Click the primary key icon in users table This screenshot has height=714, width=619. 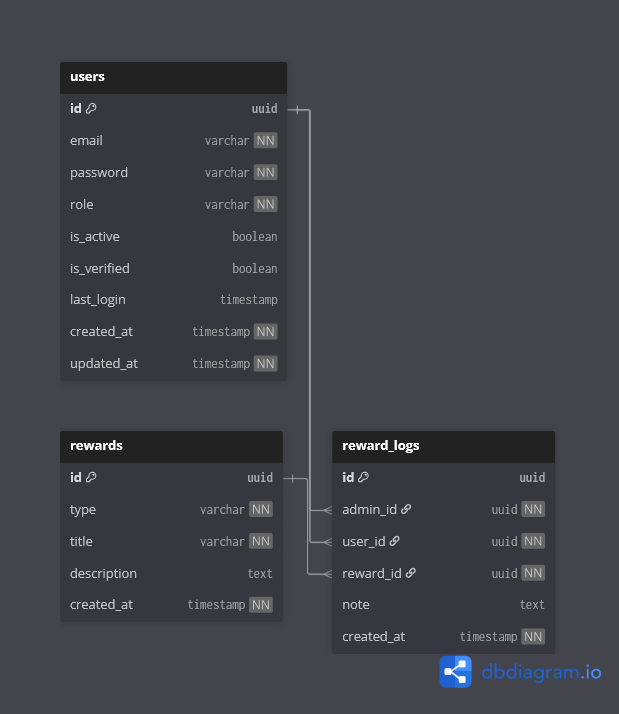(91, 108)
